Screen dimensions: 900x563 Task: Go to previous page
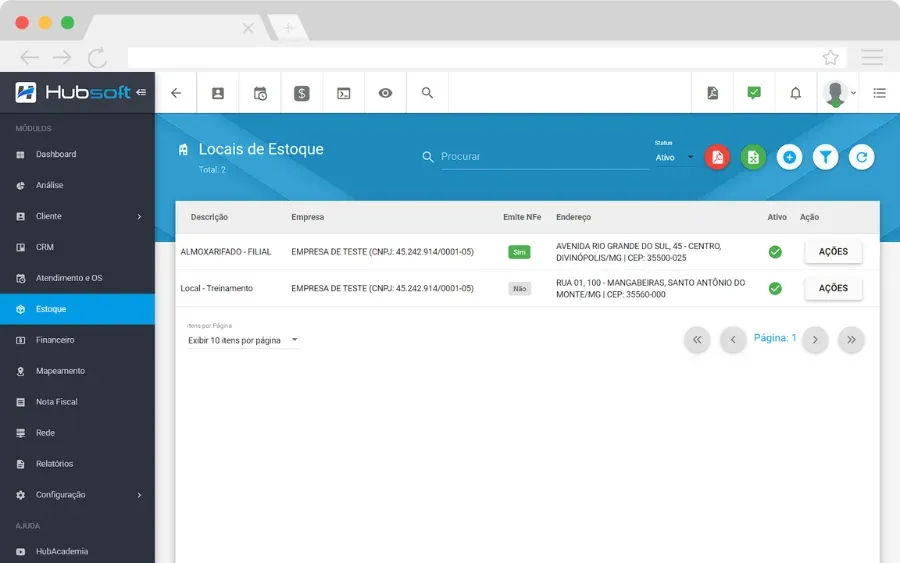pyautogui.click(x=733, y=340)
